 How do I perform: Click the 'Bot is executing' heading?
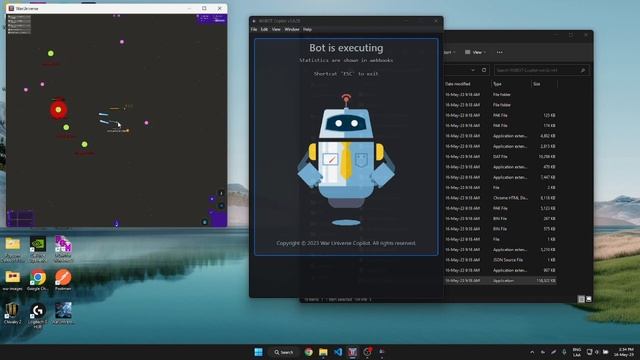click(x=346, y=48)
